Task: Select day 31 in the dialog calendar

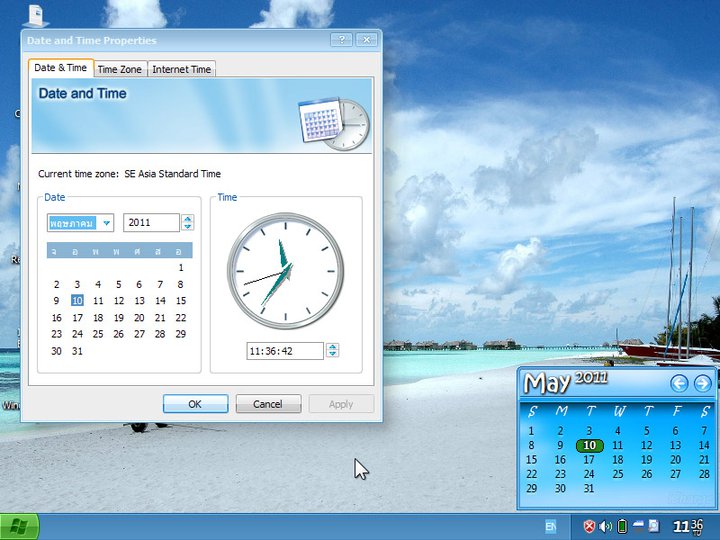Action: 77,351
